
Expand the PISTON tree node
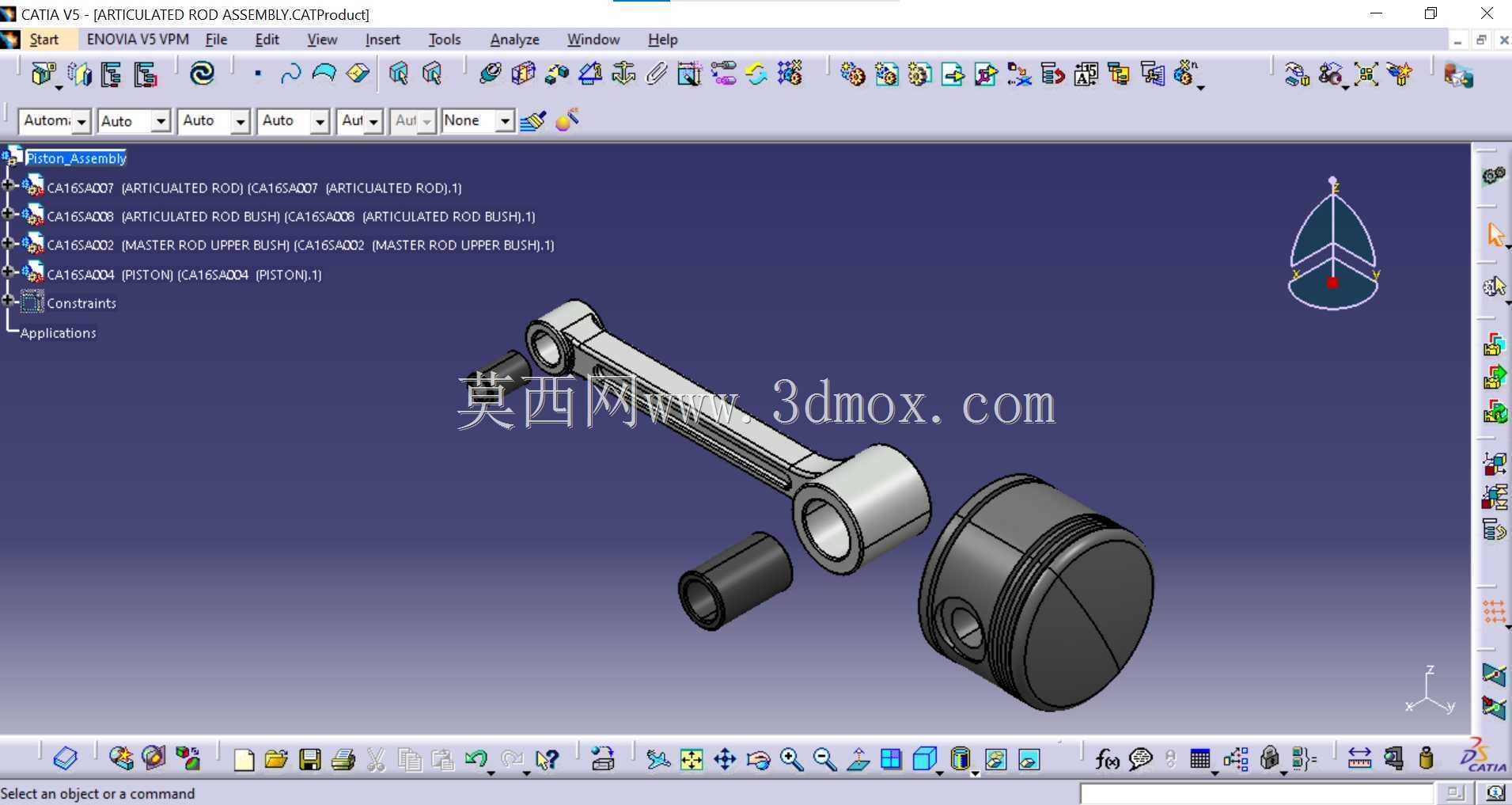click(x=8, y=272)
